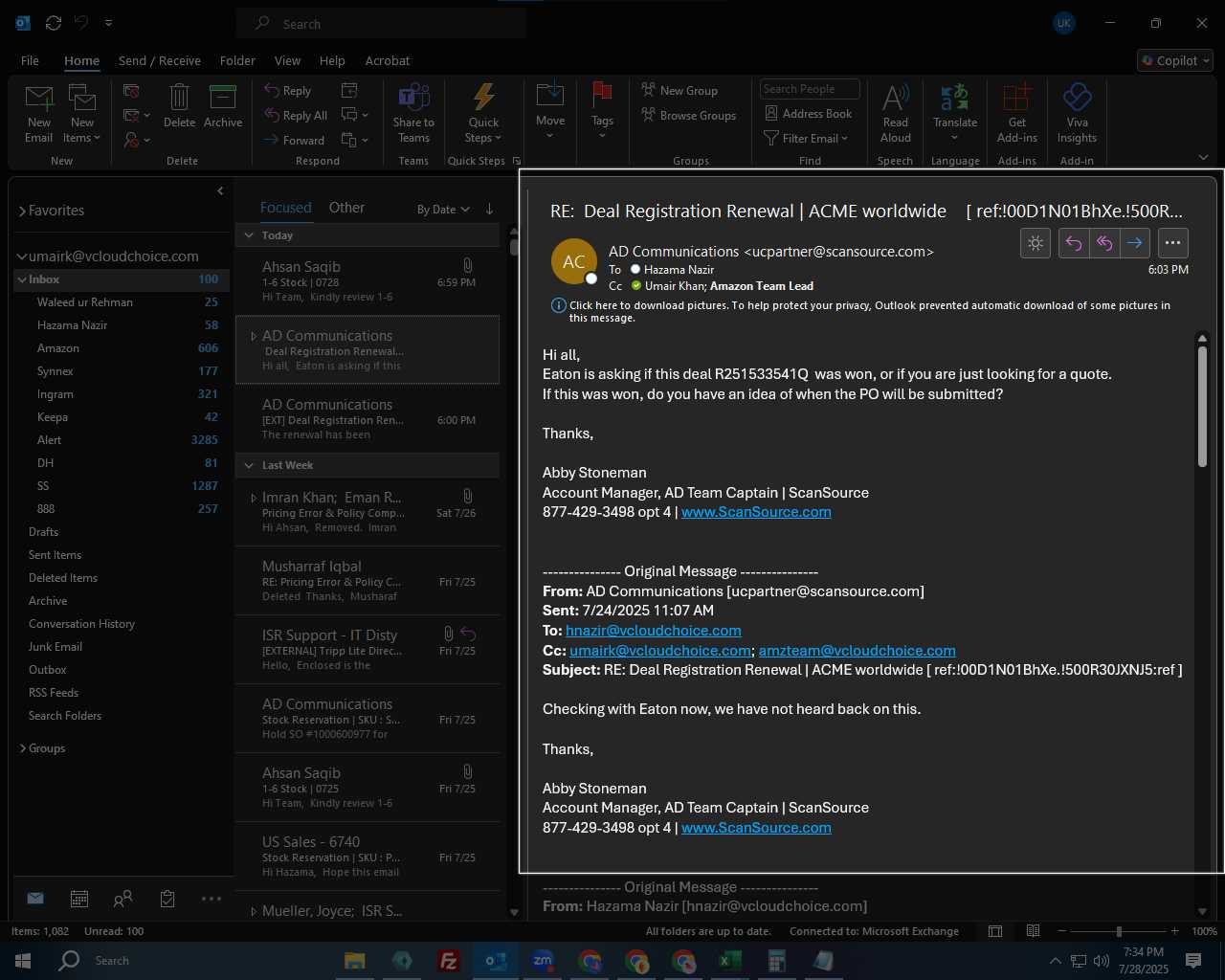The image size is (1225, 980).
Task: Collapse the Inbox folder tree
Action: click(x=21, y=279)
